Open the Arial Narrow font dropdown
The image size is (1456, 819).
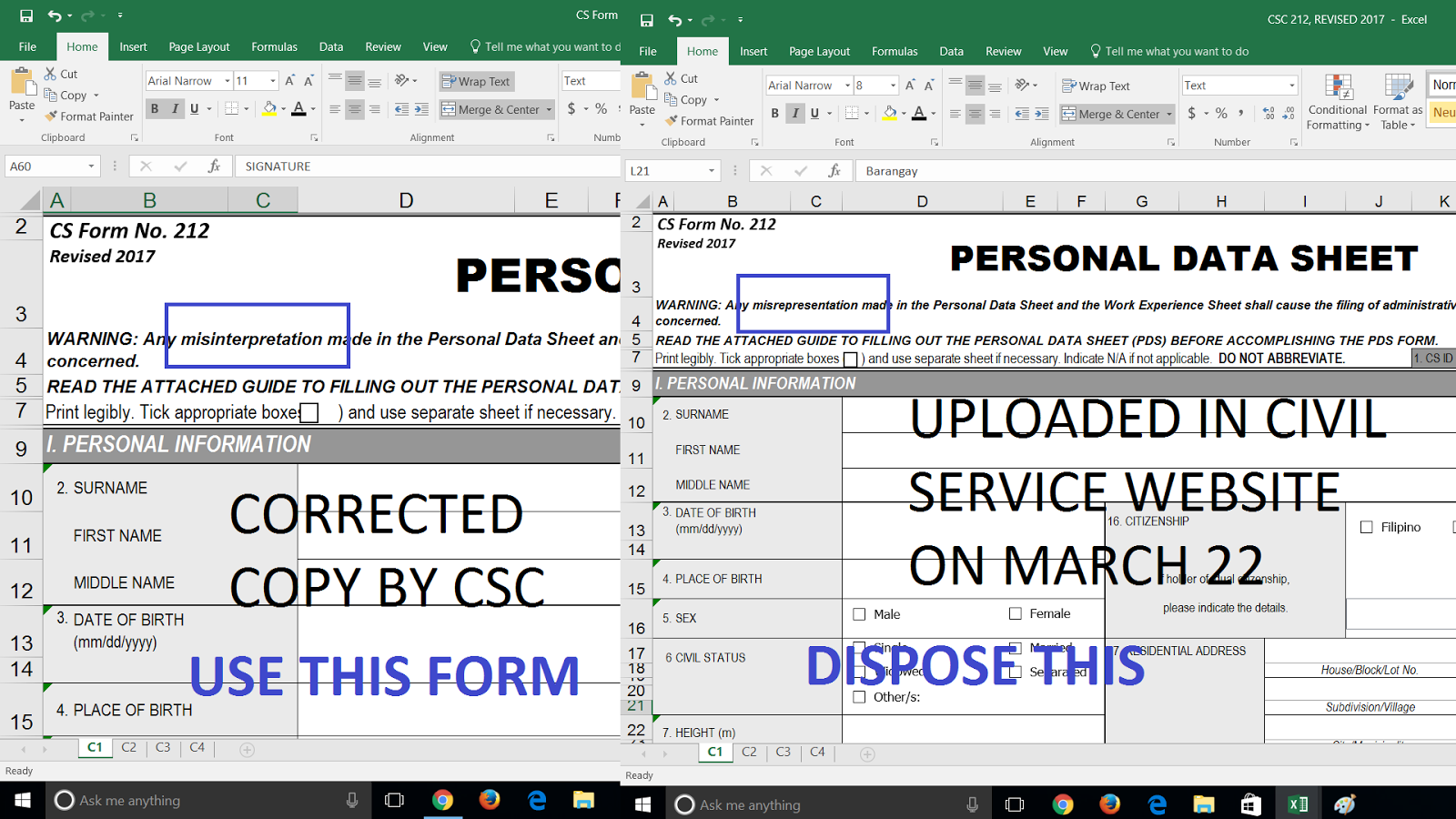point(846,85)
